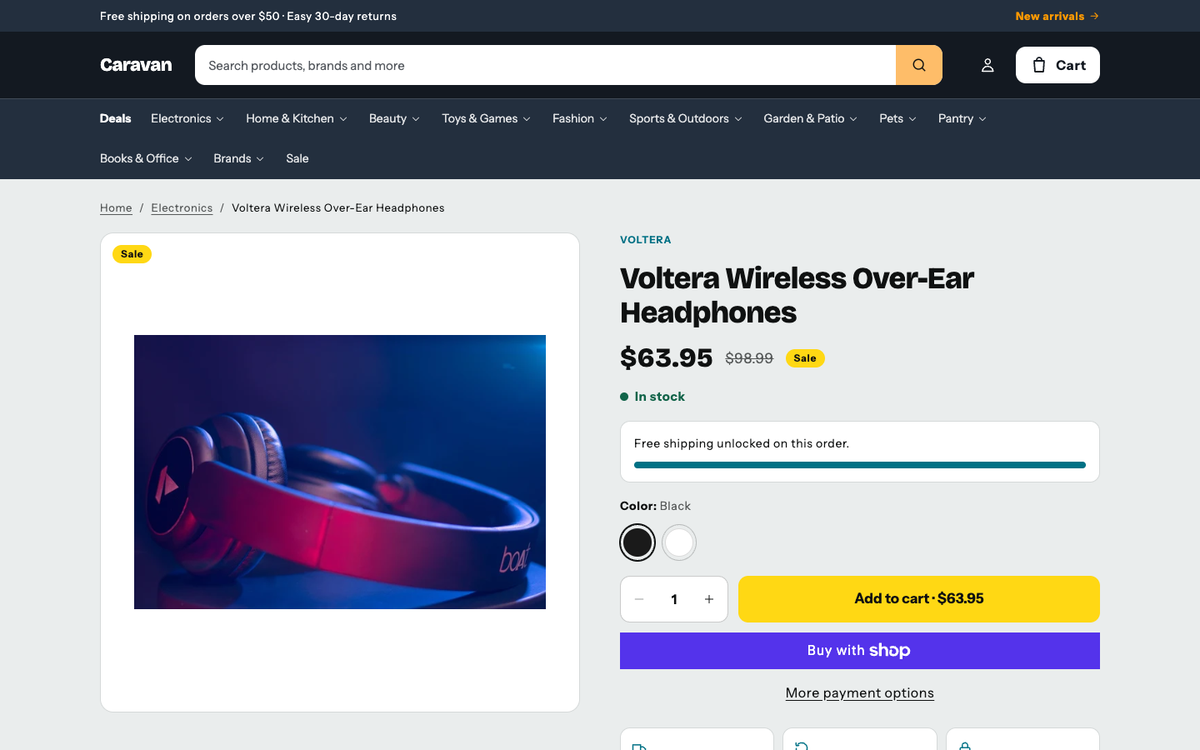The height and width of the screenshot is (750, 1200).
Task: Click the New arrivals arrow link
Action: (x=1057, y=16)
